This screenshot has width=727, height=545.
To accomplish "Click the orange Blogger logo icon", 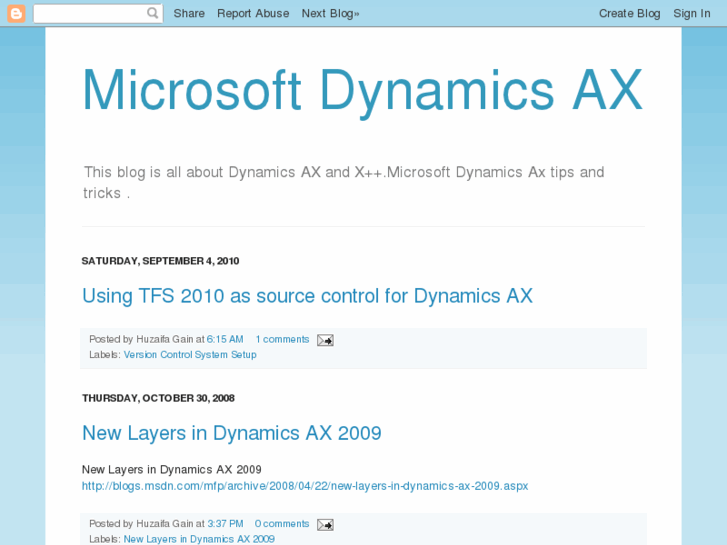I will point(16,13).
